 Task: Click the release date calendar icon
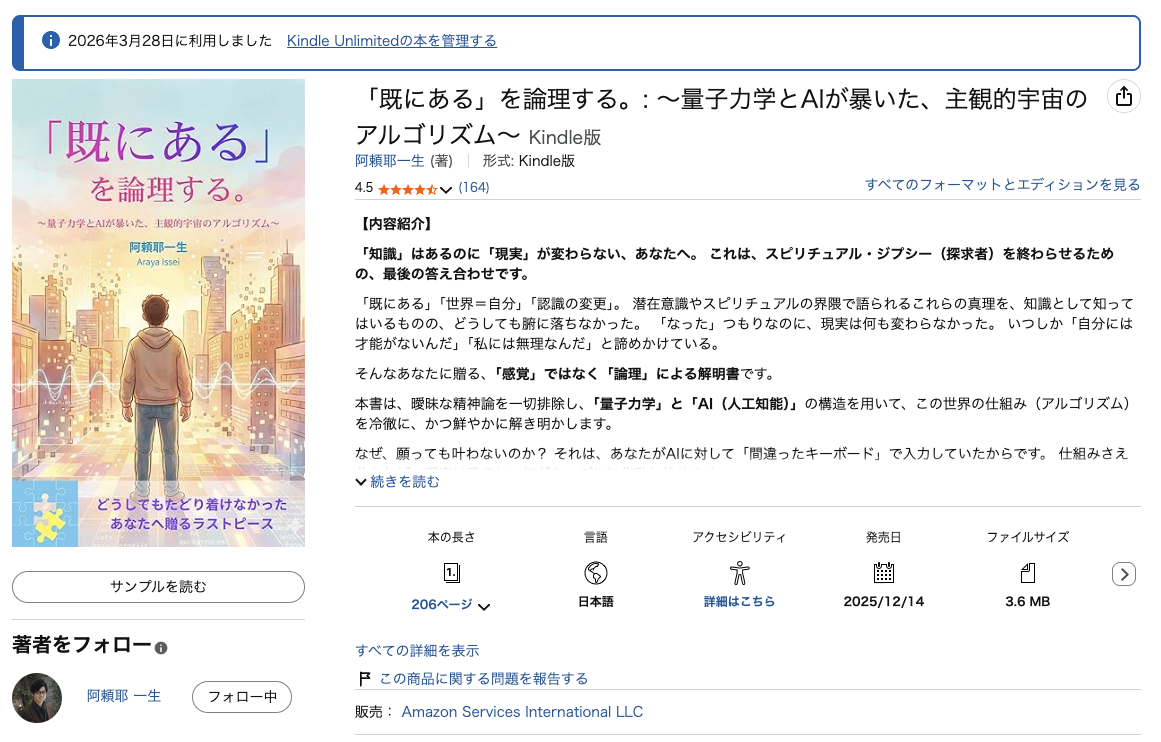pos(883,572)
